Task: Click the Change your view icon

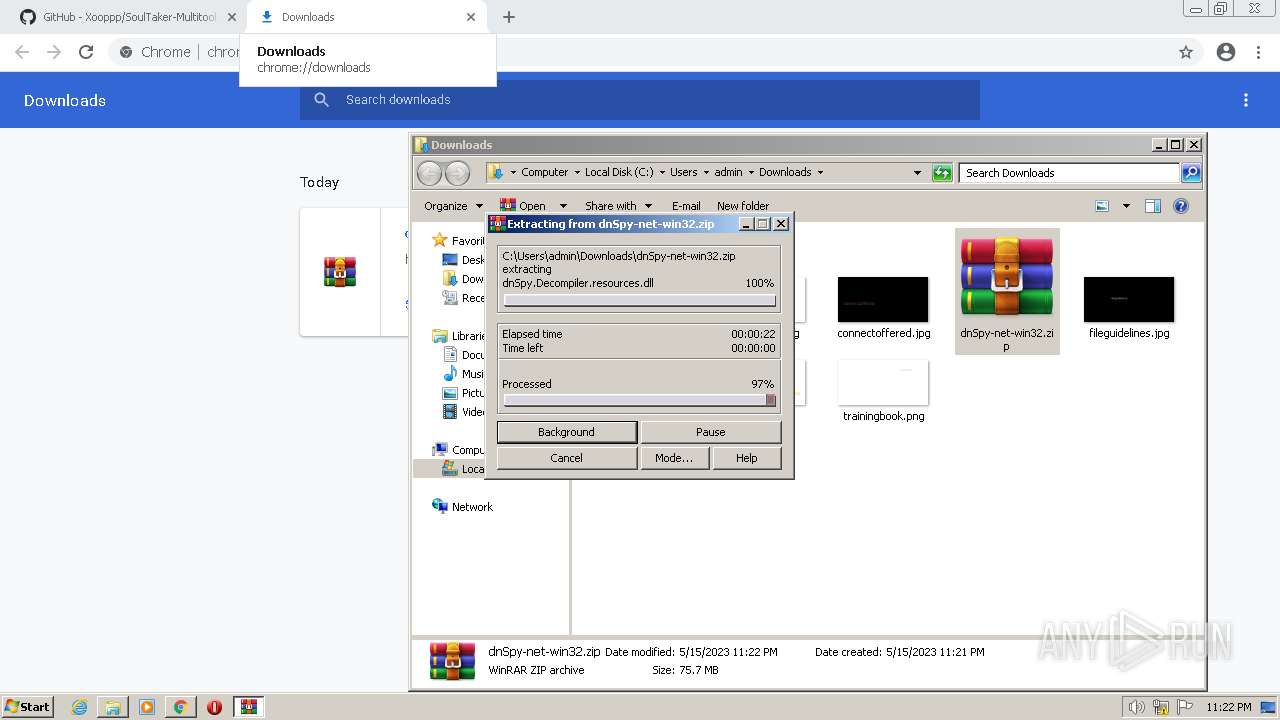Action: (1102, 206)
